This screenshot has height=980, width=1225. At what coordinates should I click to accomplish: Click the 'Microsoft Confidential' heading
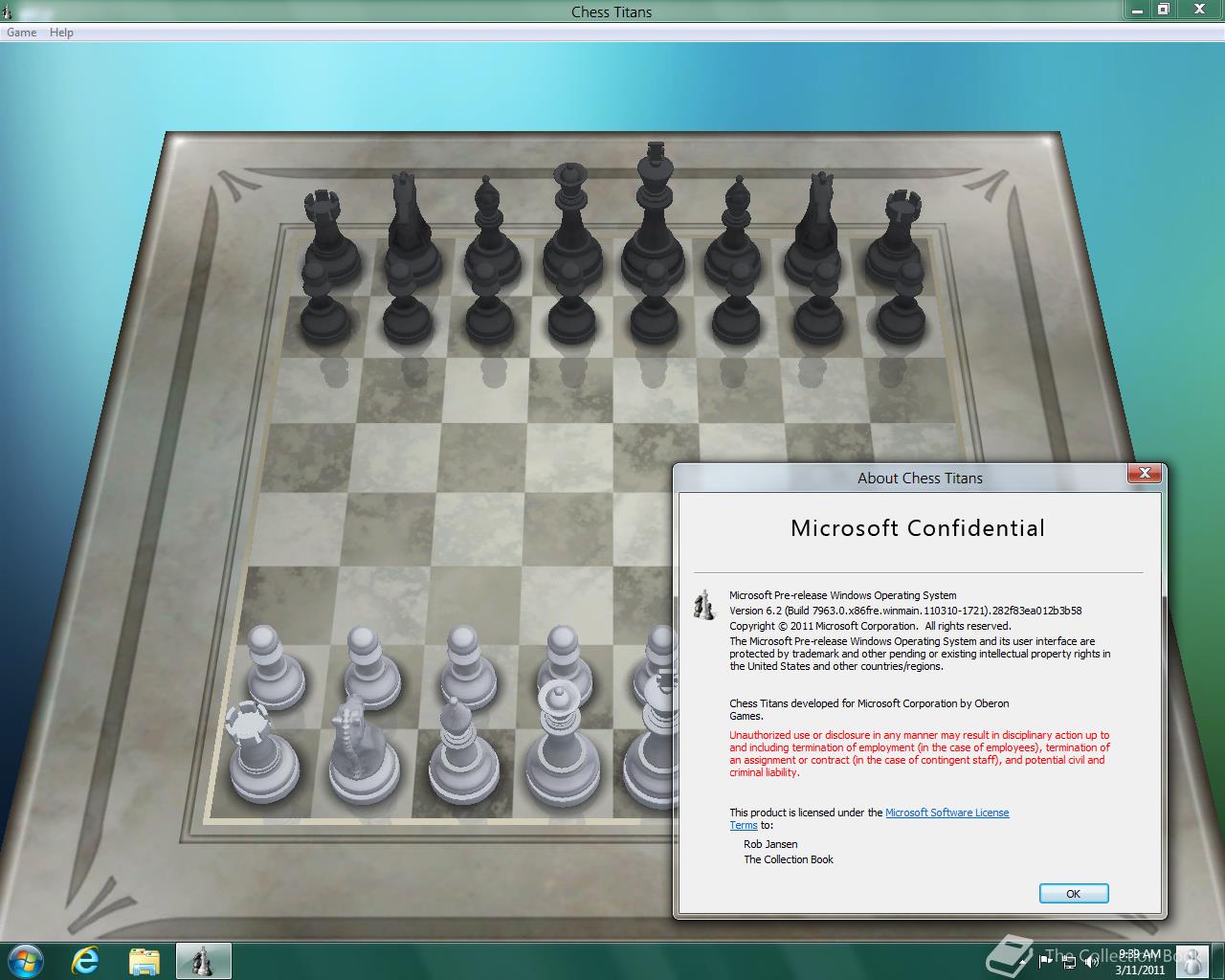(918, 528)
